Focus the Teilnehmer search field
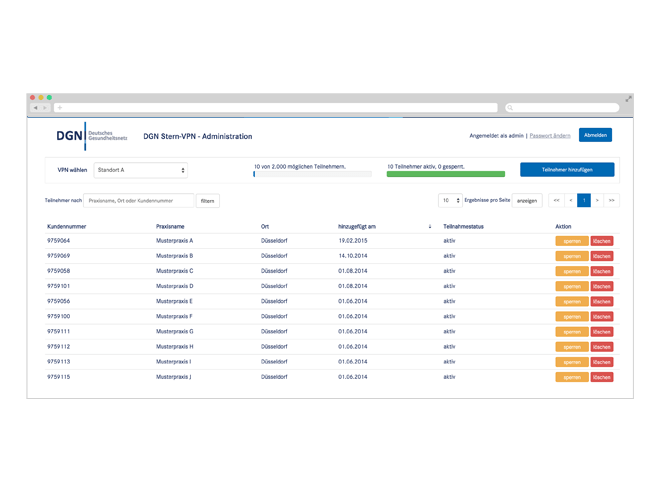660x500 pixels. tap(138, 201)
